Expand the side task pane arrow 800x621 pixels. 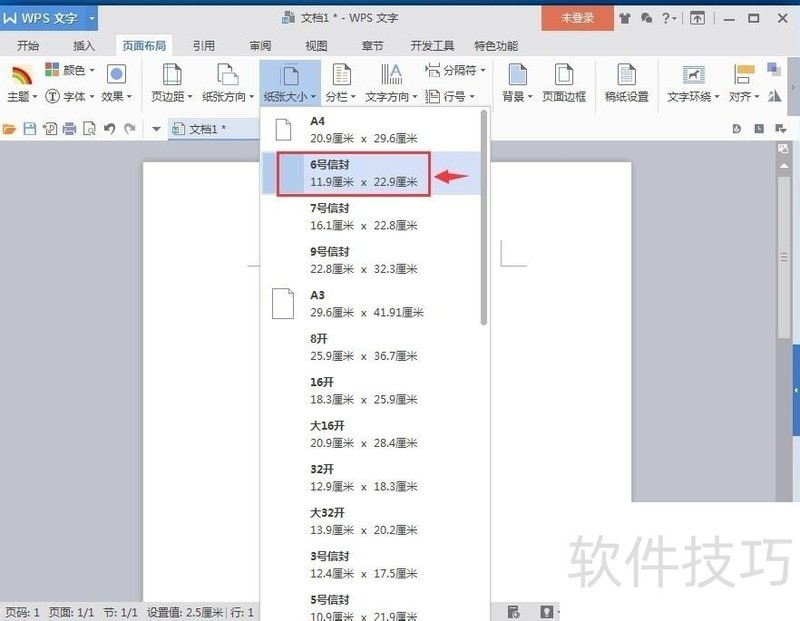coord(796,390)
